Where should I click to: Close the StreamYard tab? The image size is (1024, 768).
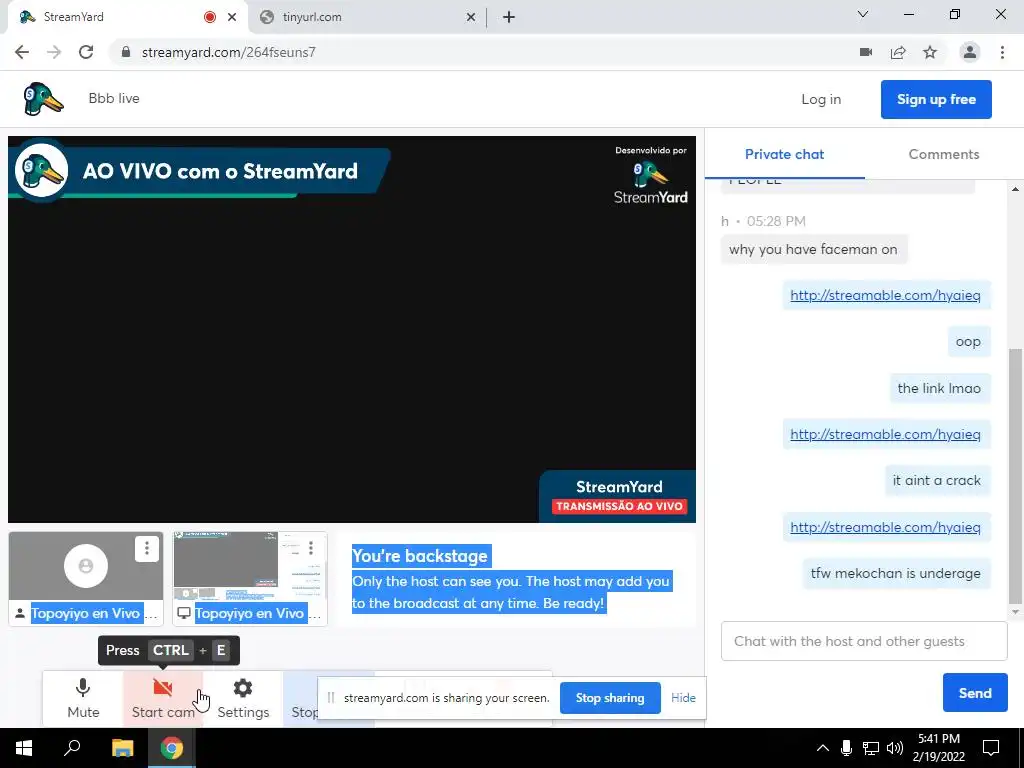point(232,18)
